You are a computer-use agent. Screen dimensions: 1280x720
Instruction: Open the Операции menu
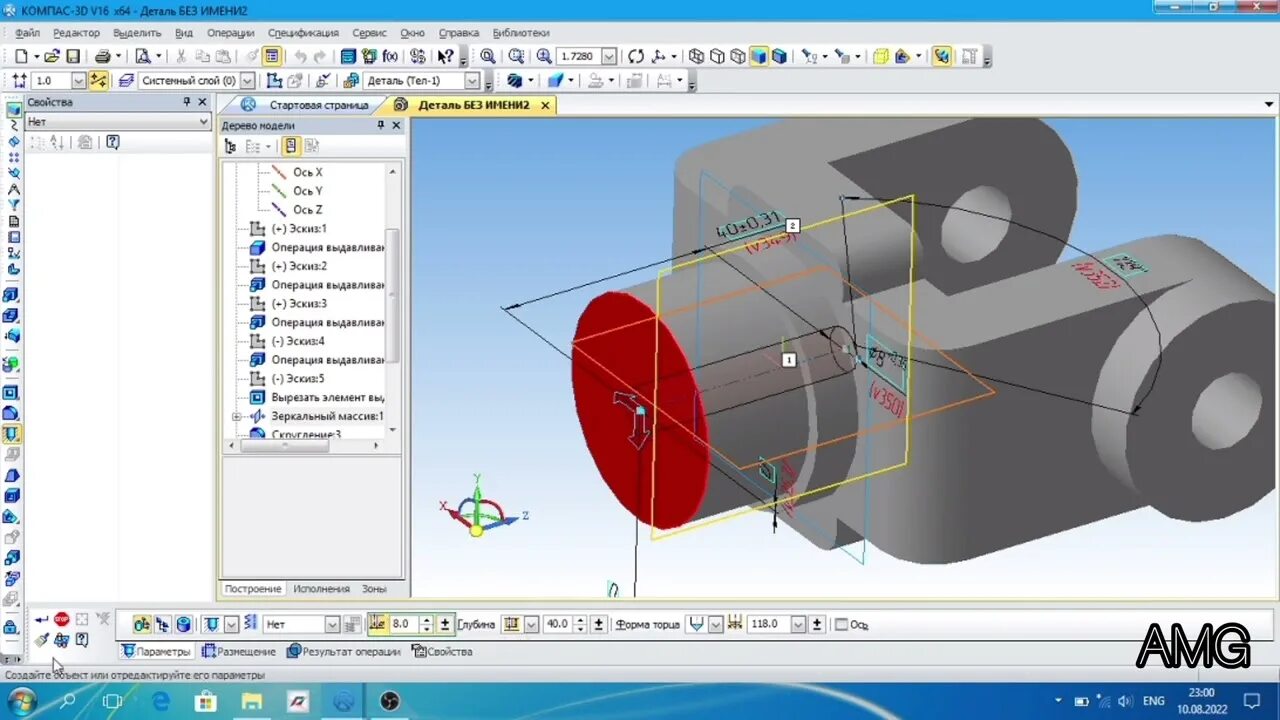coord(230,33)
